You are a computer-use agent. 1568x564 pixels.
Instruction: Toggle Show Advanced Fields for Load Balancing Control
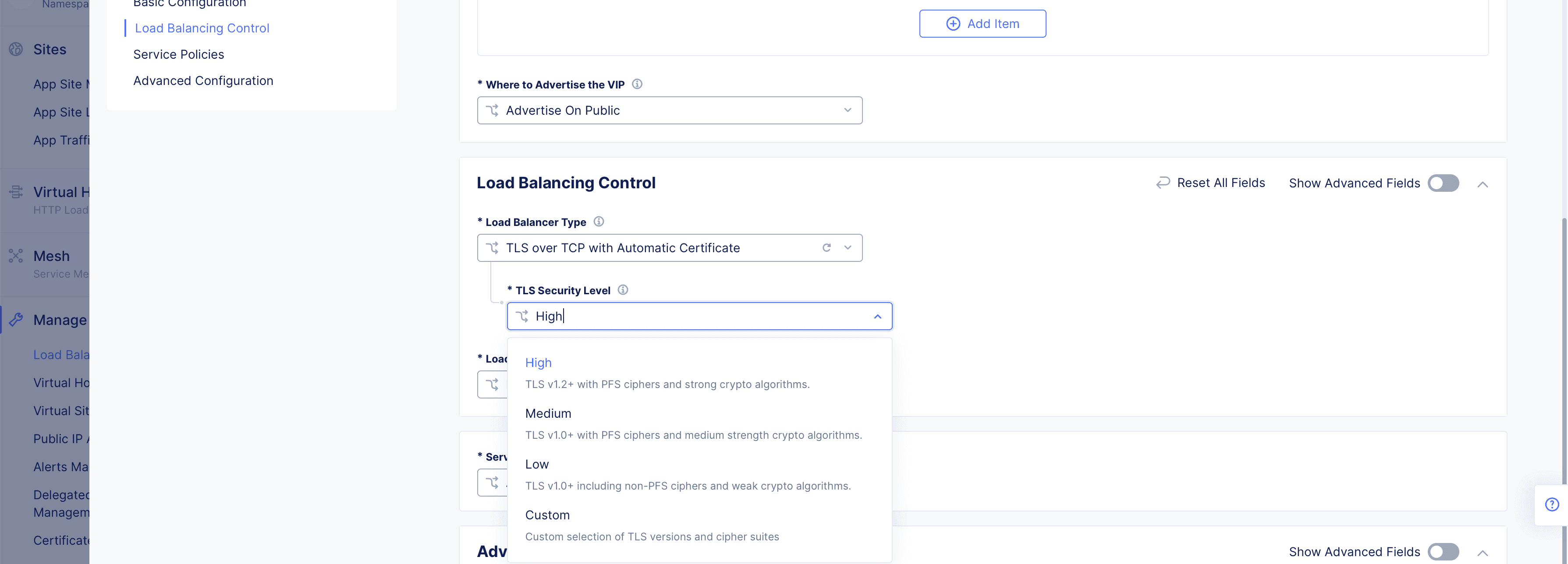pos(1443,183)
